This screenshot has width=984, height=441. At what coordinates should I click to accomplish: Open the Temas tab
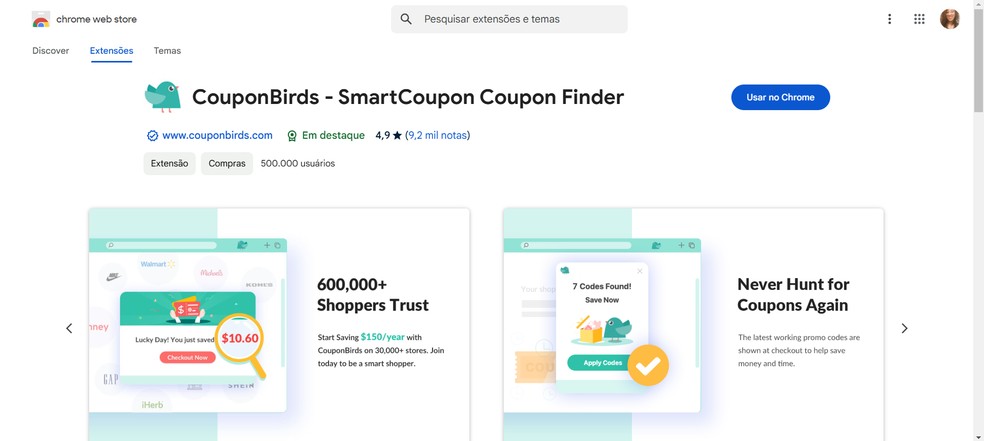coord(167,51)
